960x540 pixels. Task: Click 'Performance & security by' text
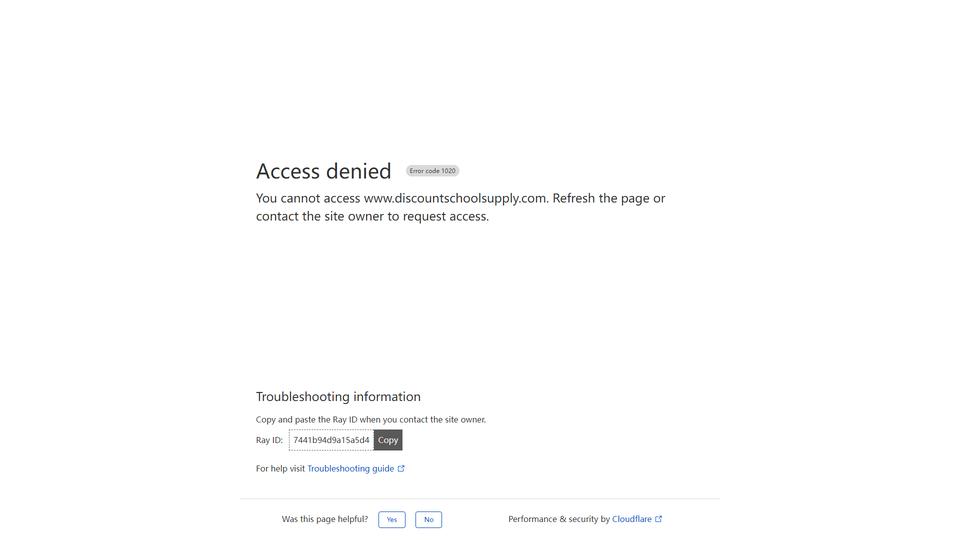[x=559, y=519]
